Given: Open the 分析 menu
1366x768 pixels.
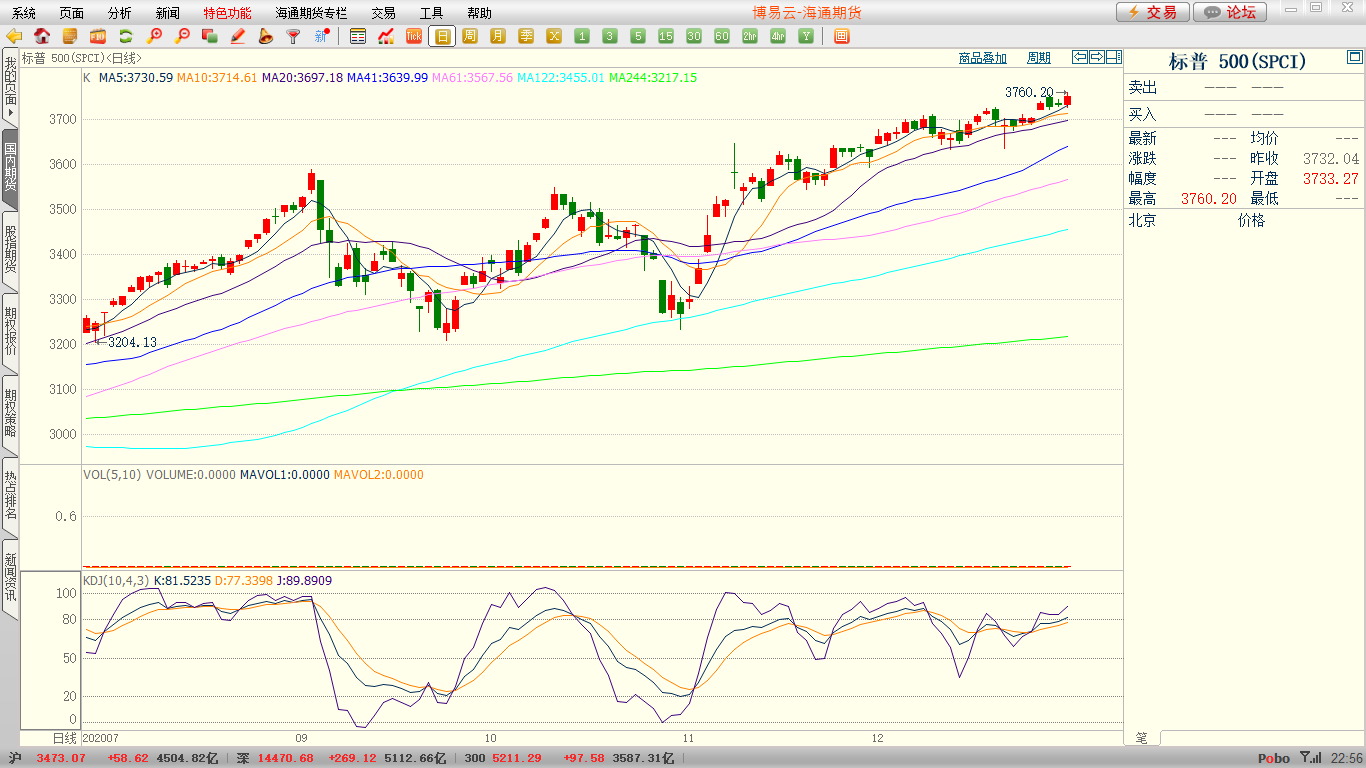Looking at the screenshot, I should [x=120, y=13].
